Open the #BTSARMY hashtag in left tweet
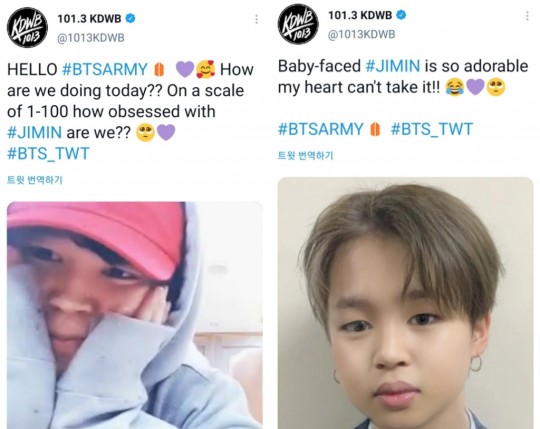 [x=105, y=69]
